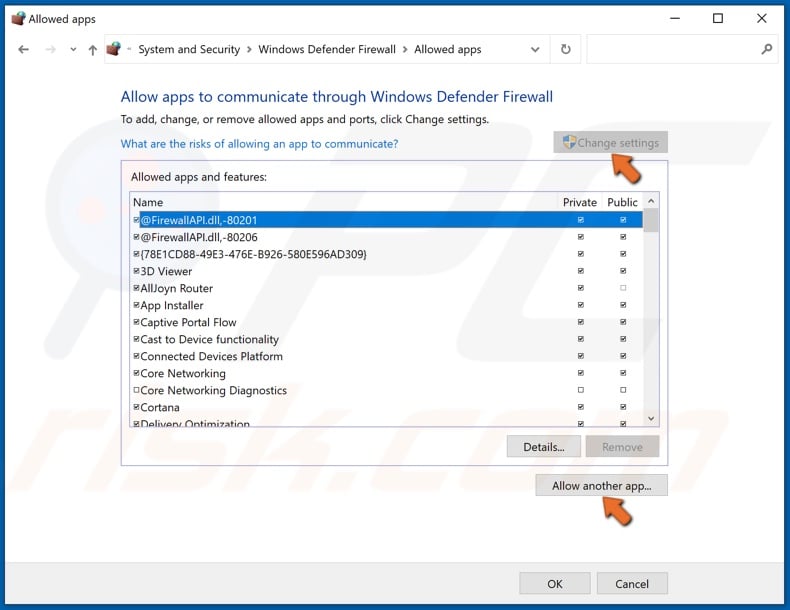The width and height of the screenshot is (790, 610).
Task: Toggle Public for Cortana
Action: [x=623, y=406]
